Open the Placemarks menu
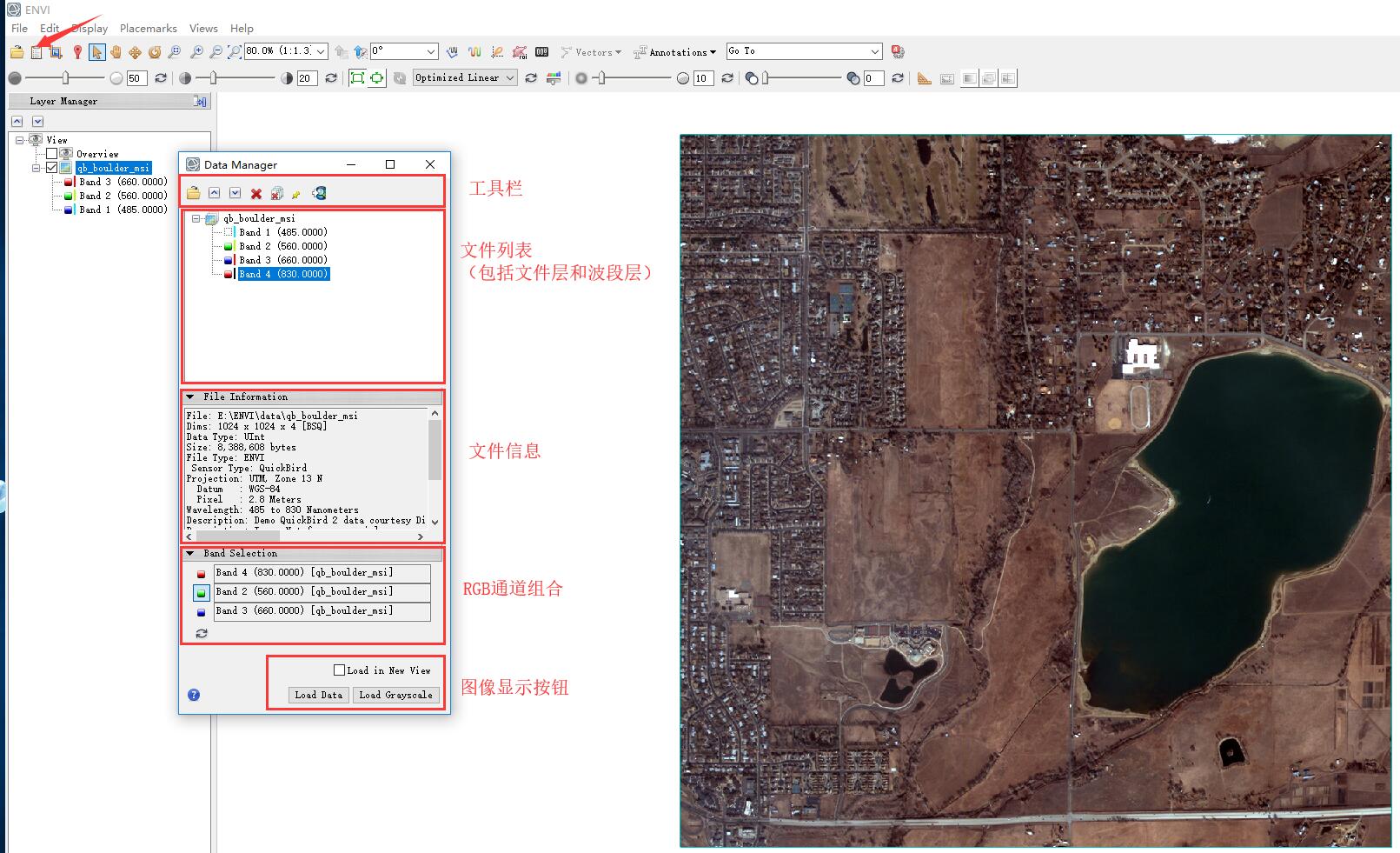Screen dimensions: 1400x853 [148, 28]
